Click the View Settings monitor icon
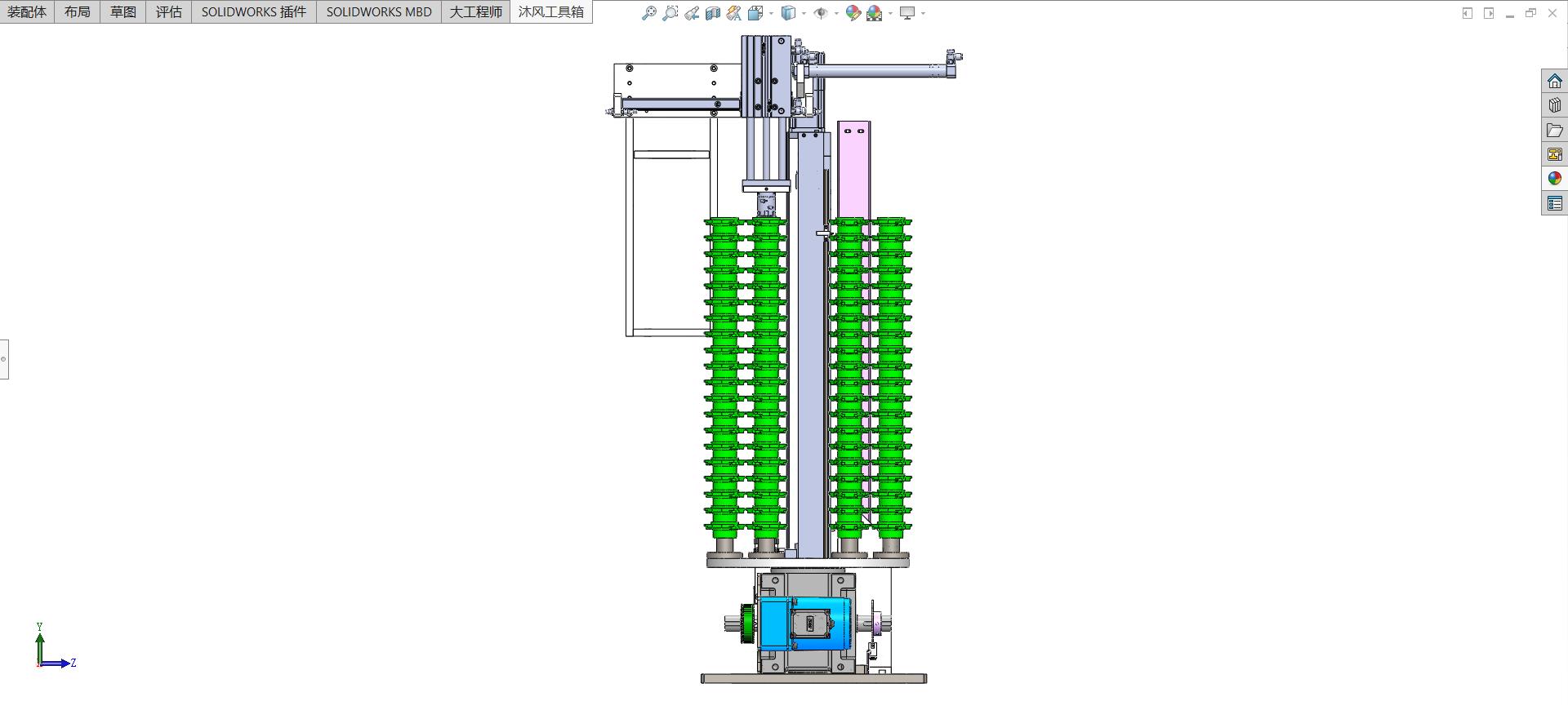Screen dimensions: 1568x719 click(907, 13)
